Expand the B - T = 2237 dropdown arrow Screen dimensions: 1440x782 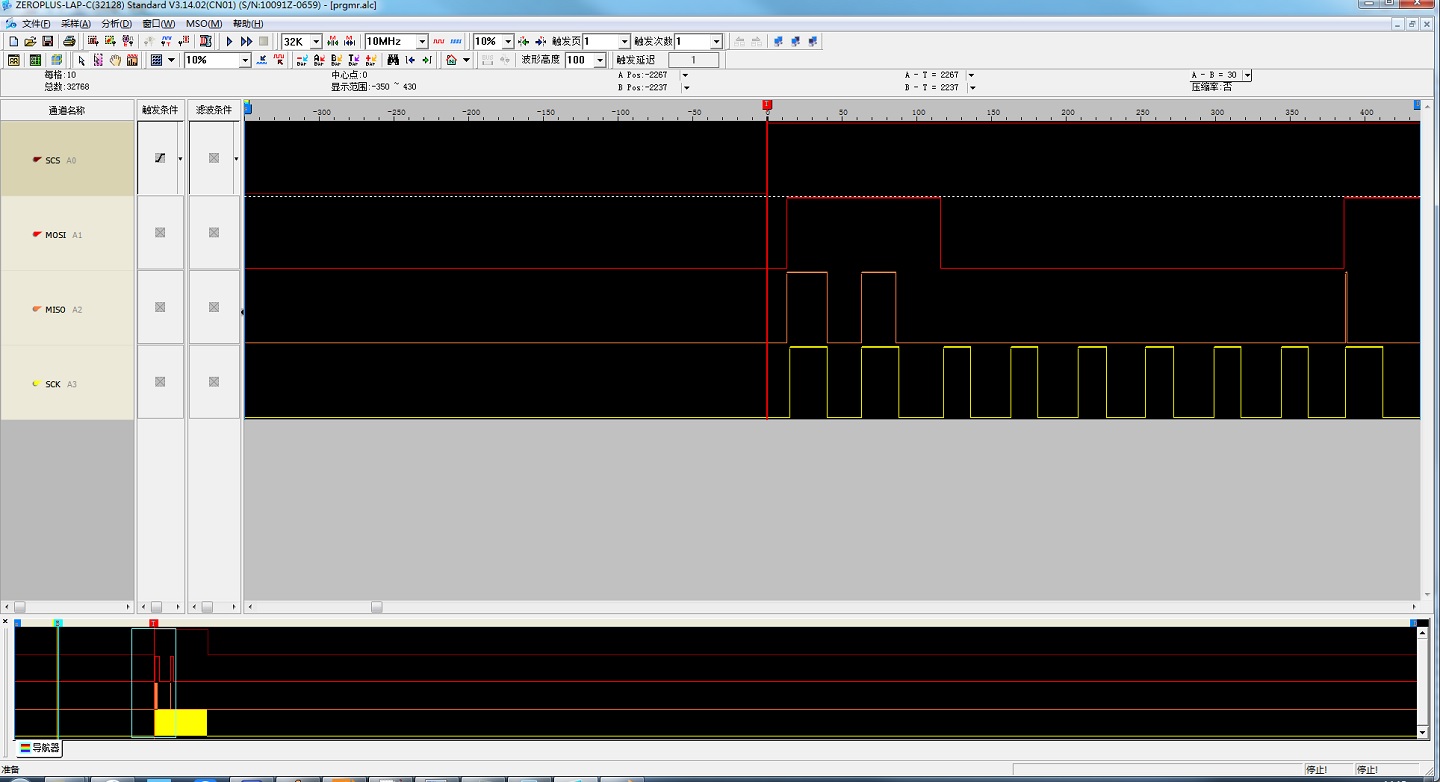[971, 87]
